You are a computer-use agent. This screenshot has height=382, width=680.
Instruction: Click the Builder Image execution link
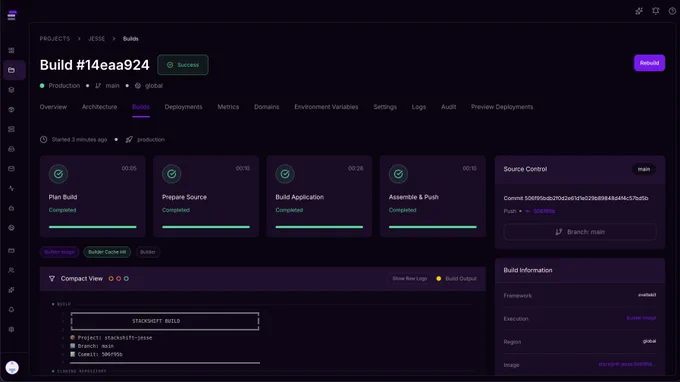[641, 318]
